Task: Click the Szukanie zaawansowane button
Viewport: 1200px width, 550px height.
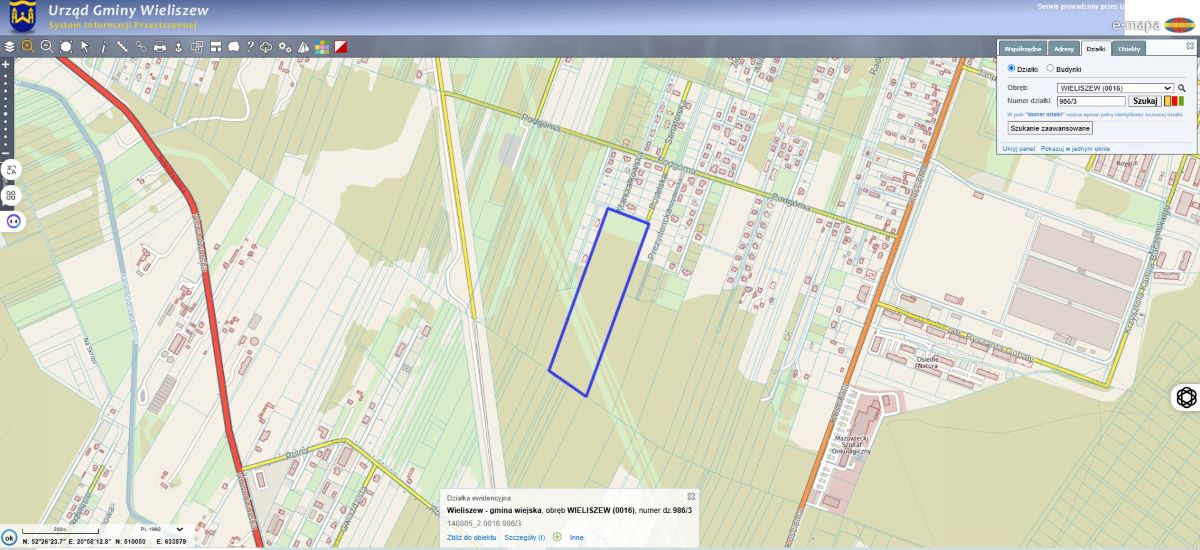Action: pyautogui.click(x=1050, y=129)
